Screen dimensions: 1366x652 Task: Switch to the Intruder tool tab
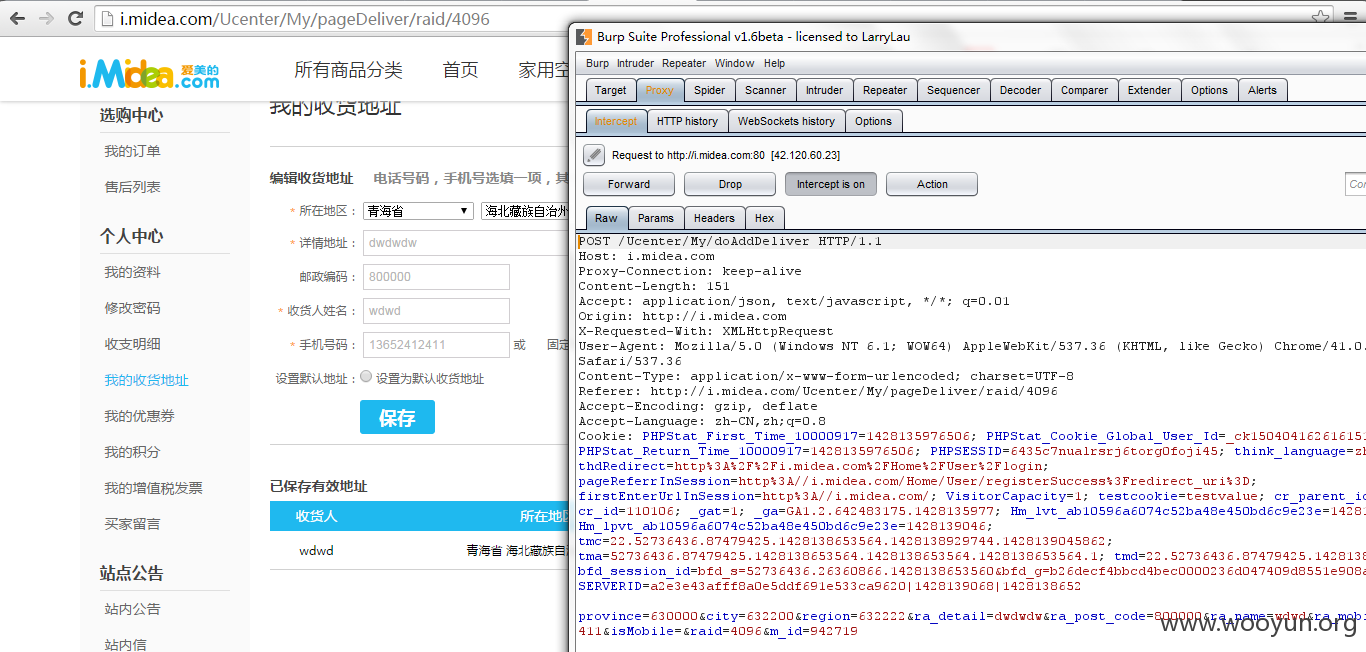click(824, 90)
